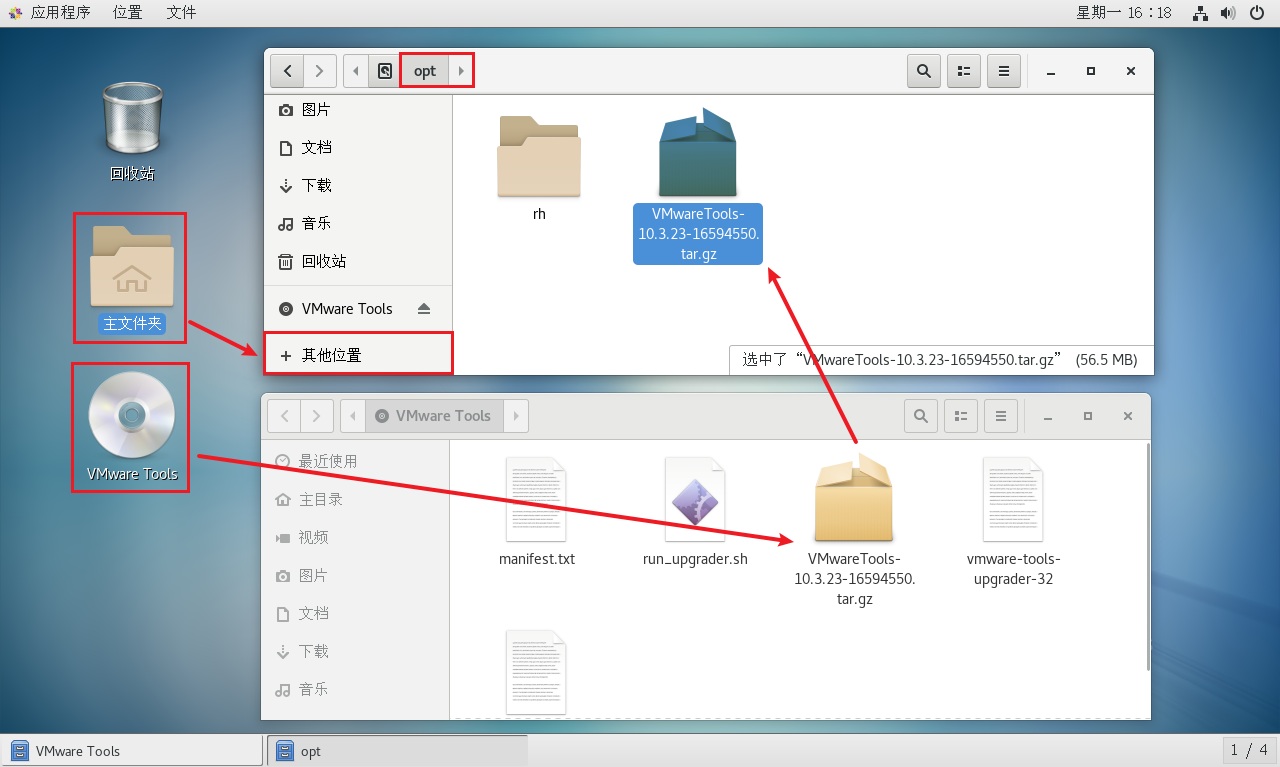Select manifest.txt file in VMware Tools window

[537, 512]
